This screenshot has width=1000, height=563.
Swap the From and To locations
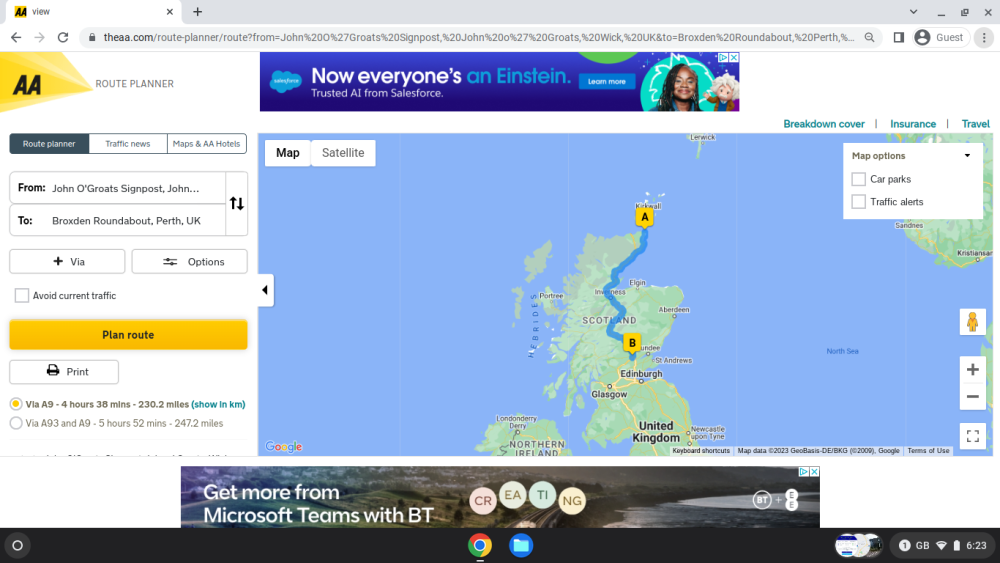[x=237, y=203]
